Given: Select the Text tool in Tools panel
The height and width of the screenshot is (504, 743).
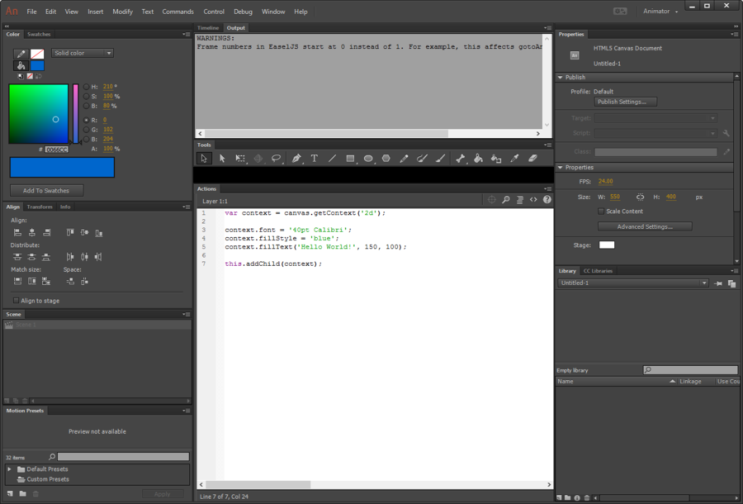Looking at the screenshot, I should tap(314, 158).
